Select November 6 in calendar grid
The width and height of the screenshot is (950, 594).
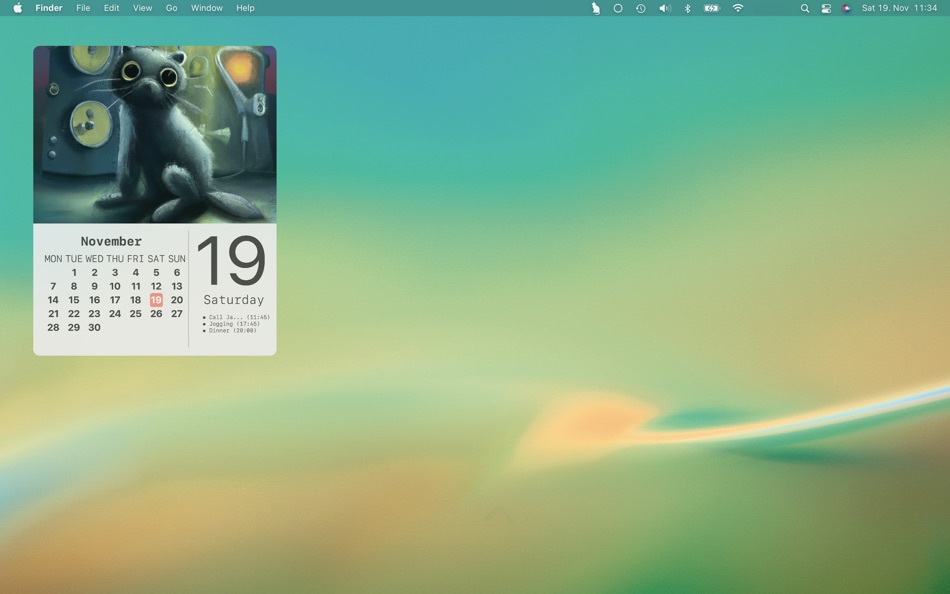click(x=177, y=272)
